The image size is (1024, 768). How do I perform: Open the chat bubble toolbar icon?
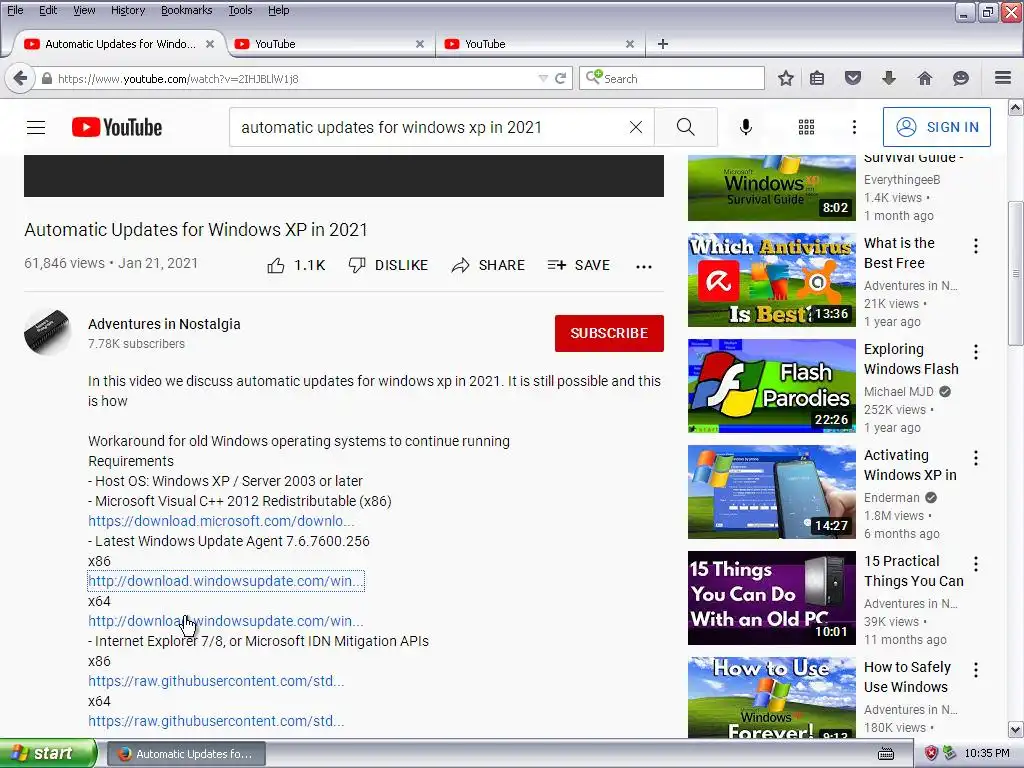[x=961, y=78]
